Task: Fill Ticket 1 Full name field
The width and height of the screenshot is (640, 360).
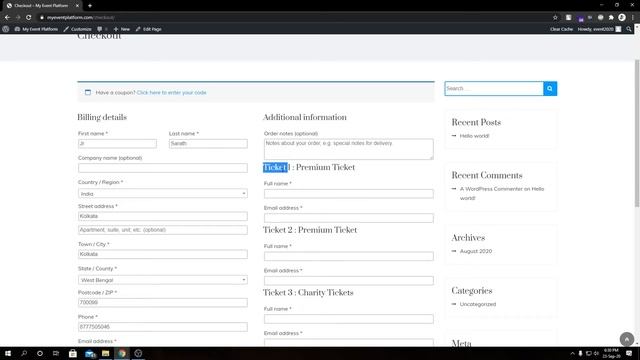Action: [x=349, y=194]
